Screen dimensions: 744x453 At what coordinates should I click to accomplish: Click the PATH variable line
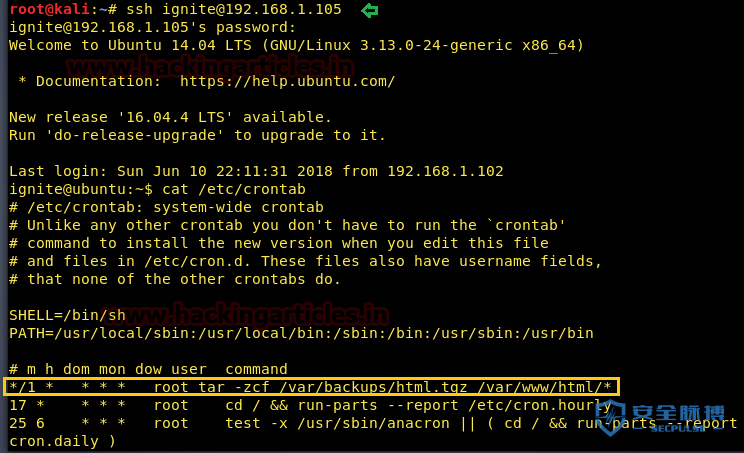(x=301, y=333)
